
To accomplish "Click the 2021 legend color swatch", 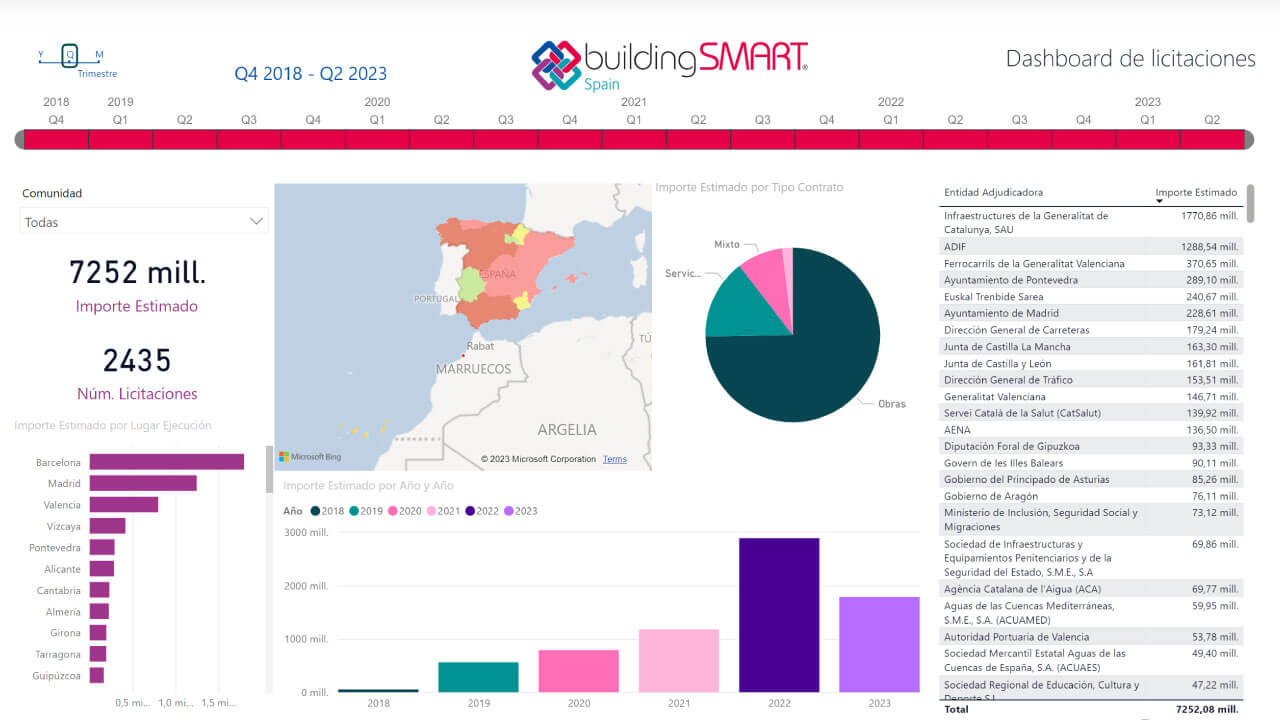I will click(431, 511).
